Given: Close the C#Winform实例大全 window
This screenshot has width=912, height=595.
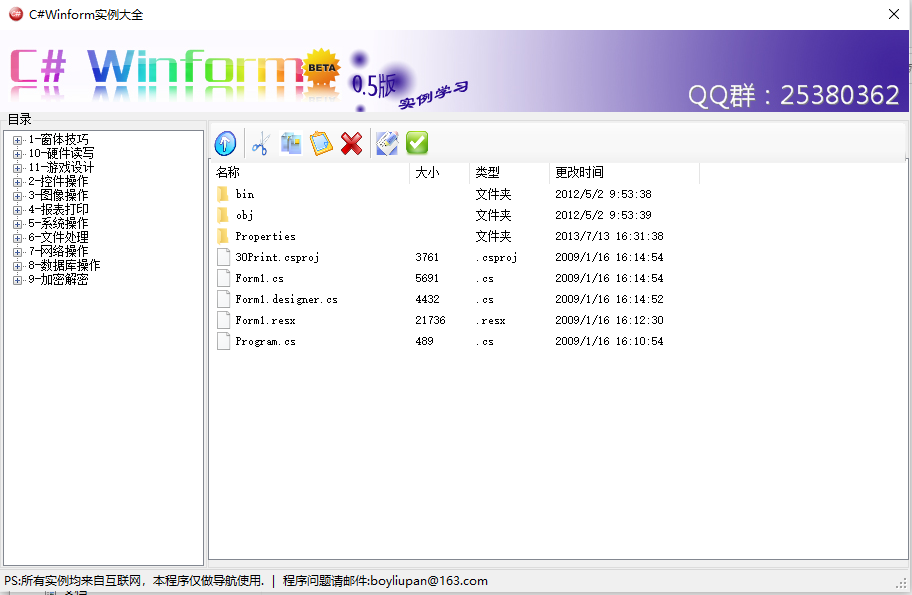Looking at the screenshot, I should 894,14.
